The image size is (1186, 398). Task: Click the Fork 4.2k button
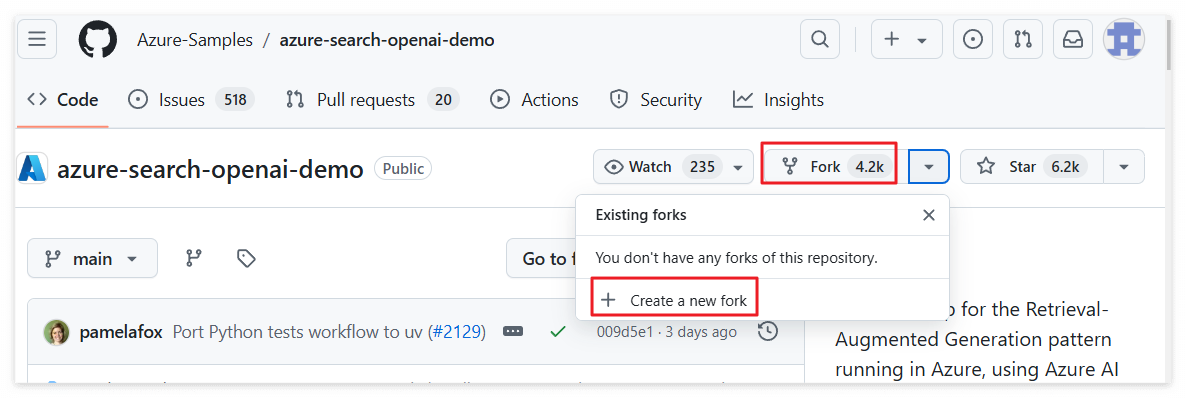pyautogui.click(x=831, y=166)
